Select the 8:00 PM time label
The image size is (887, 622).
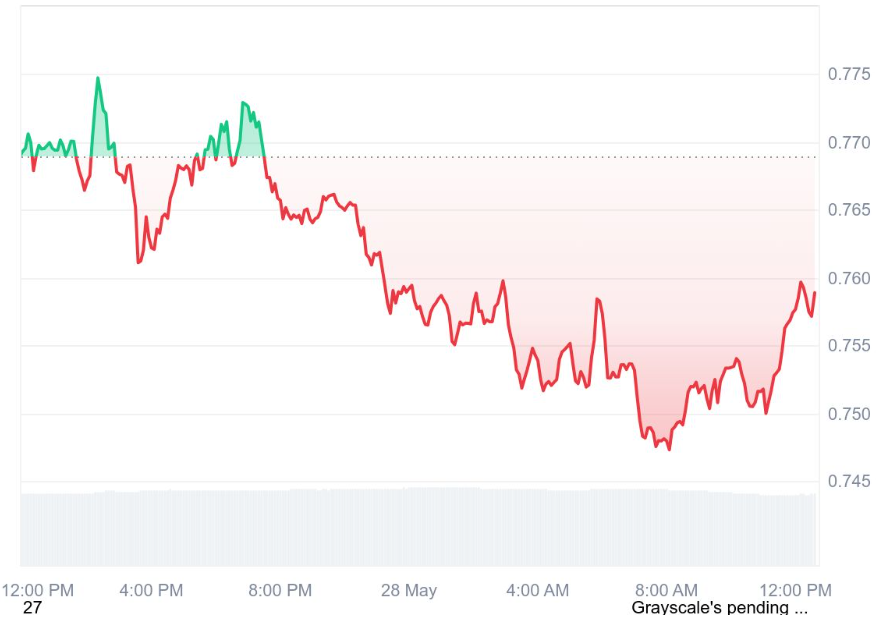pos(280,590)
